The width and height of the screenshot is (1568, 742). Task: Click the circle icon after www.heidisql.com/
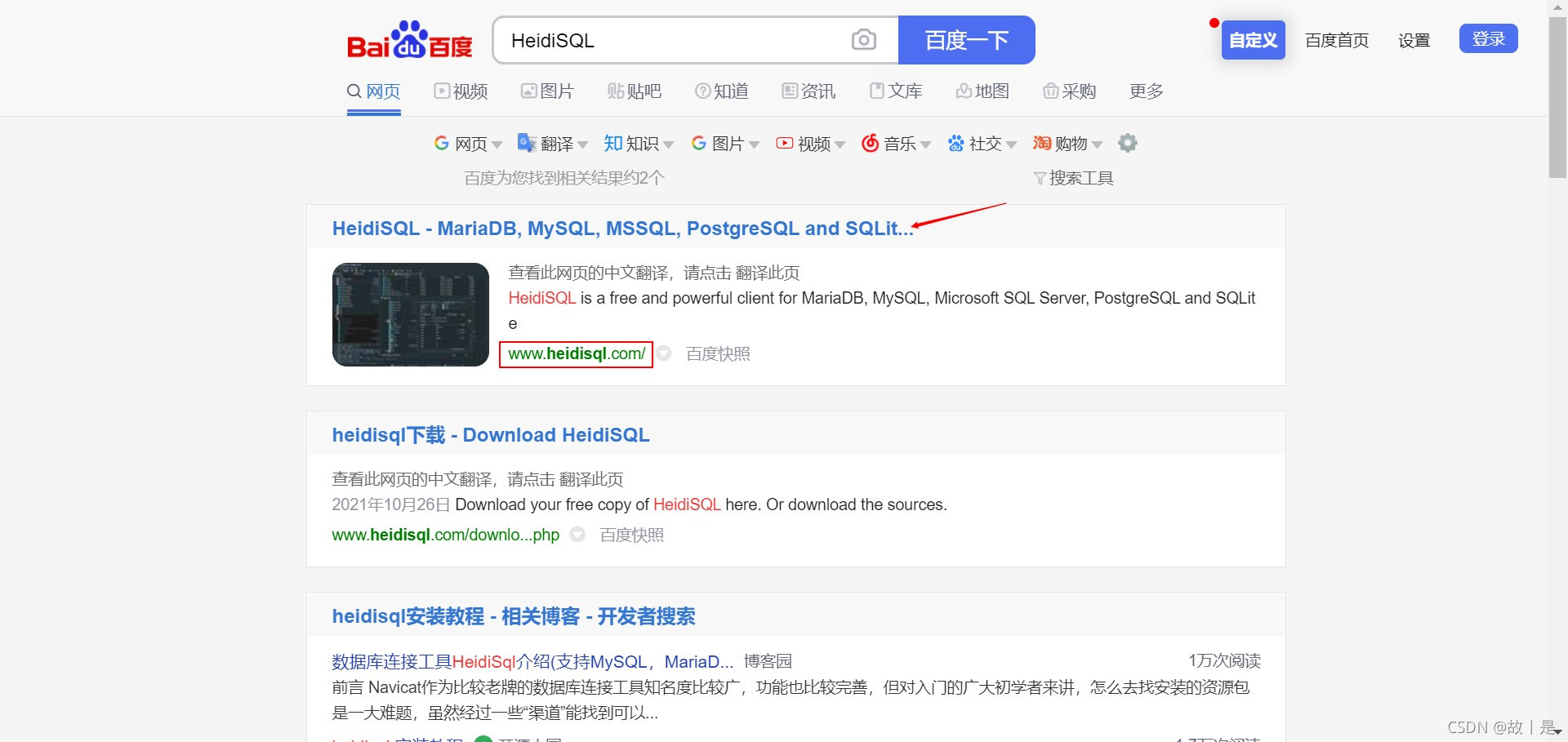click(x=664, y=353)
